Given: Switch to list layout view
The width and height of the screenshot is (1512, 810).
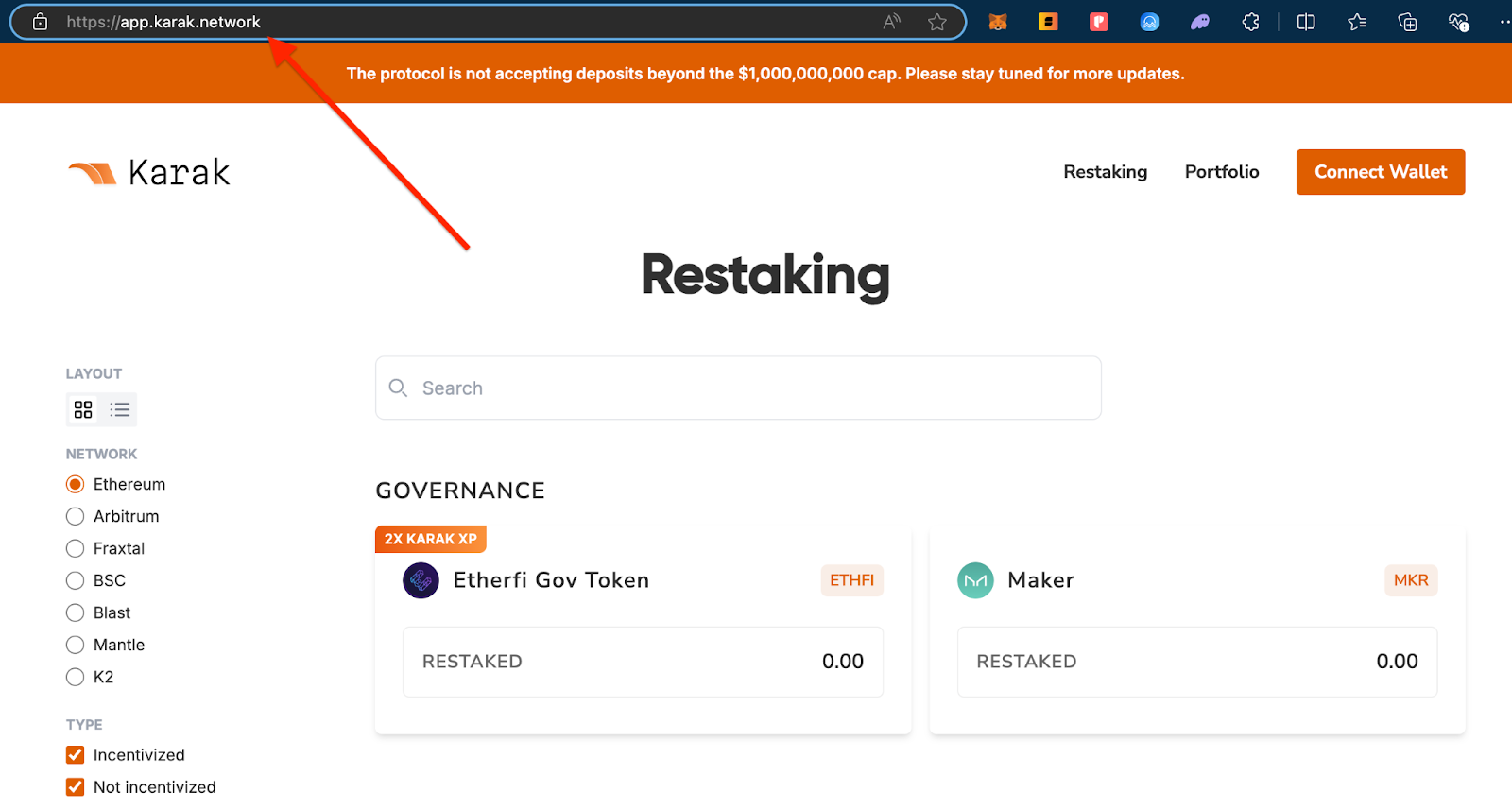Looking at the screenshot, I should point(120,409).
